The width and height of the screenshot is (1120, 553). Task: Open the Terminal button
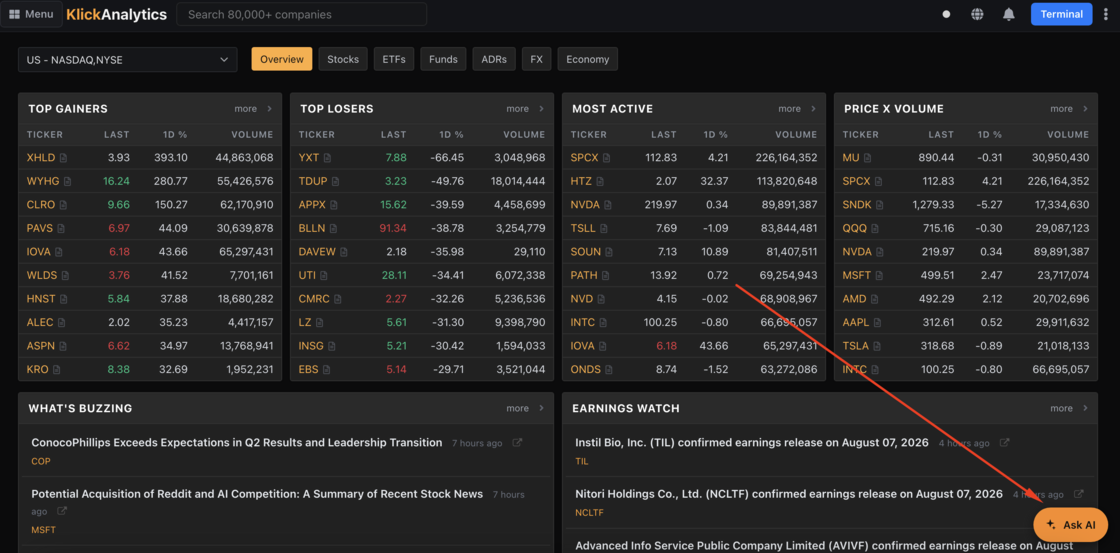1061,14
